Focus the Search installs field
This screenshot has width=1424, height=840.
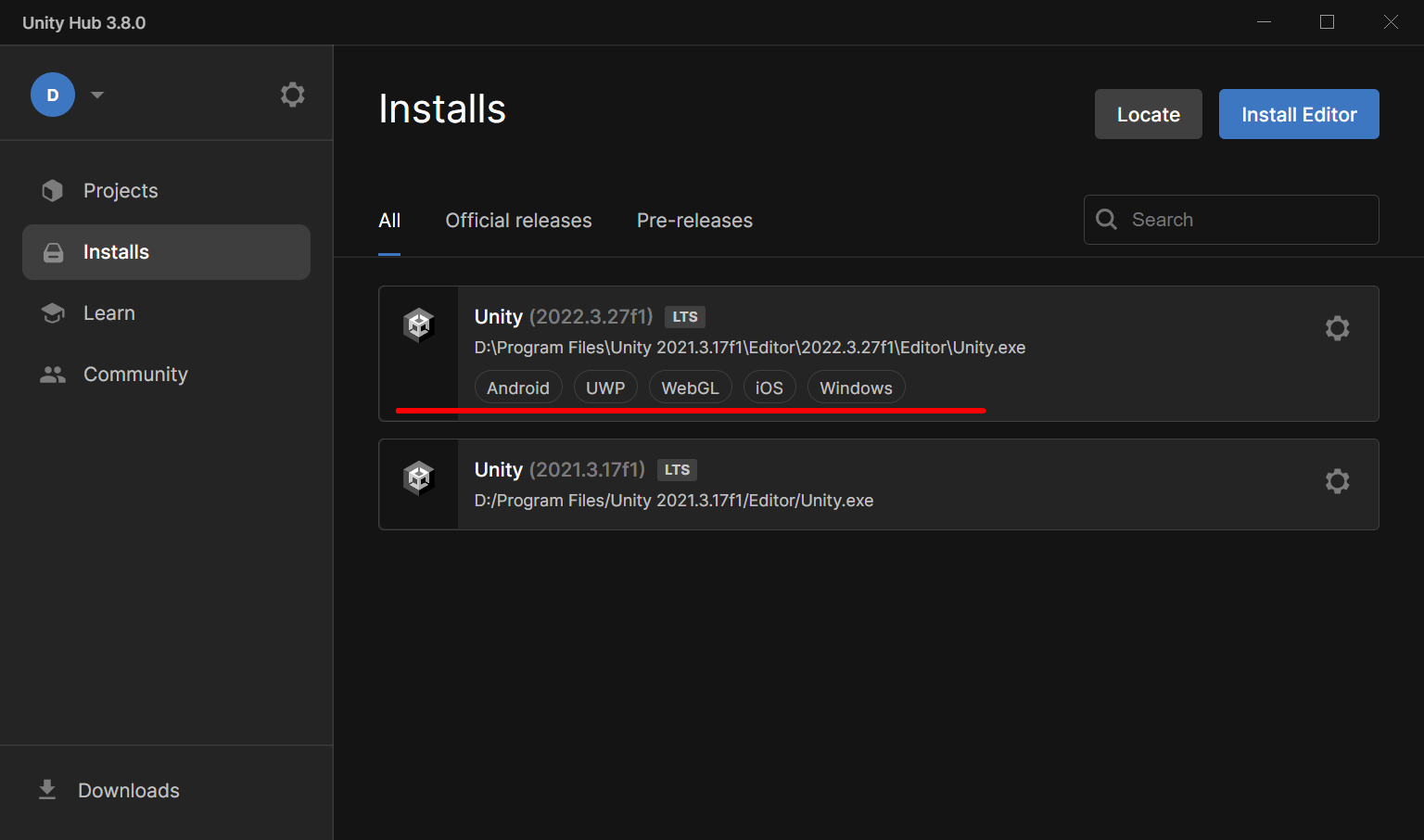1231,220
